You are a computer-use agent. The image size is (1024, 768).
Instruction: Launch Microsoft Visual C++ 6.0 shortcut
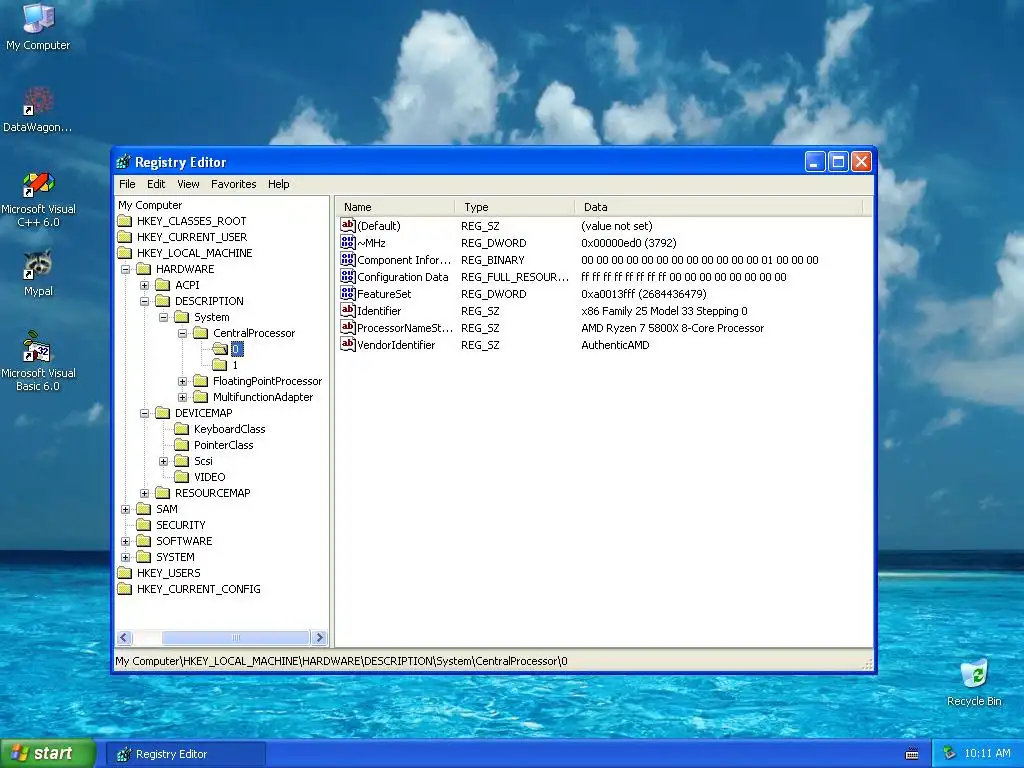[x=38, y=199]
